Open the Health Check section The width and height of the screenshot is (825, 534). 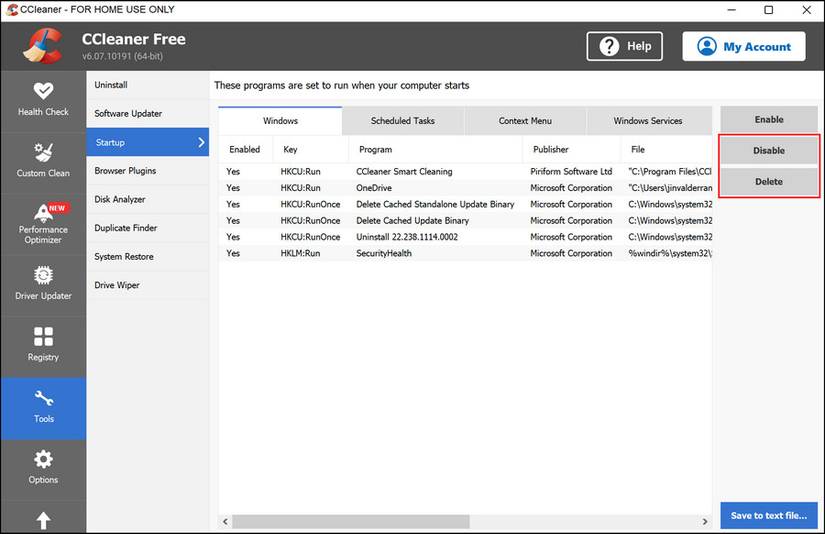pos(43,98)
